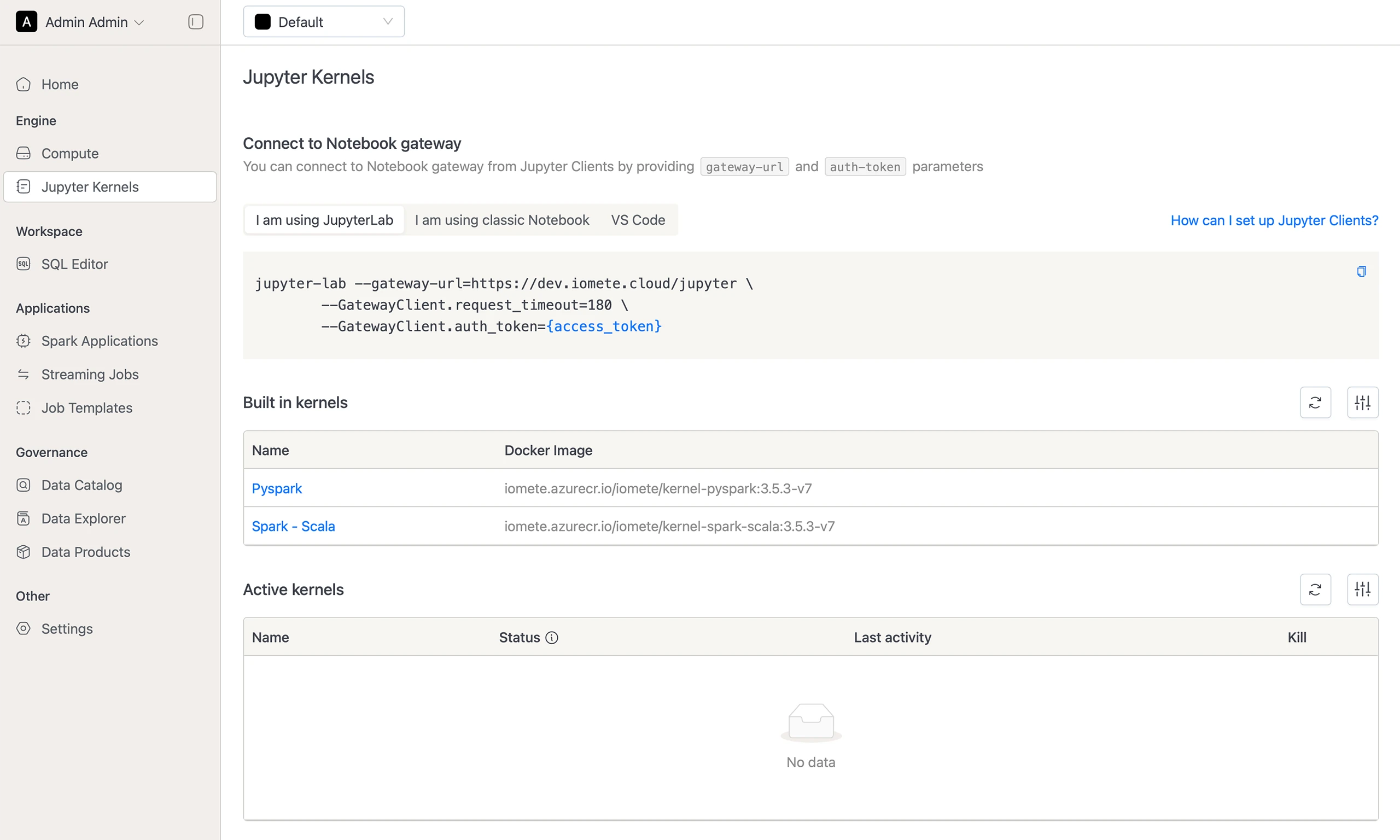The width and height of the screenshot is (1400, 840).
Task: Copy the jupyter-lab command with copy icon
Action: 1362,272
